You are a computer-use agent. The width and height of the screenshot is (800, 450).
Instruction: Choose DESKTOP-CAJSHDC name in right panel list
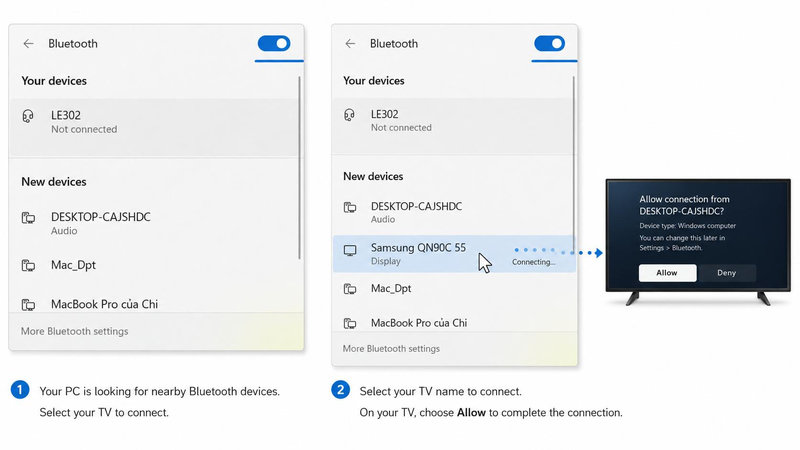coord(416,206)
